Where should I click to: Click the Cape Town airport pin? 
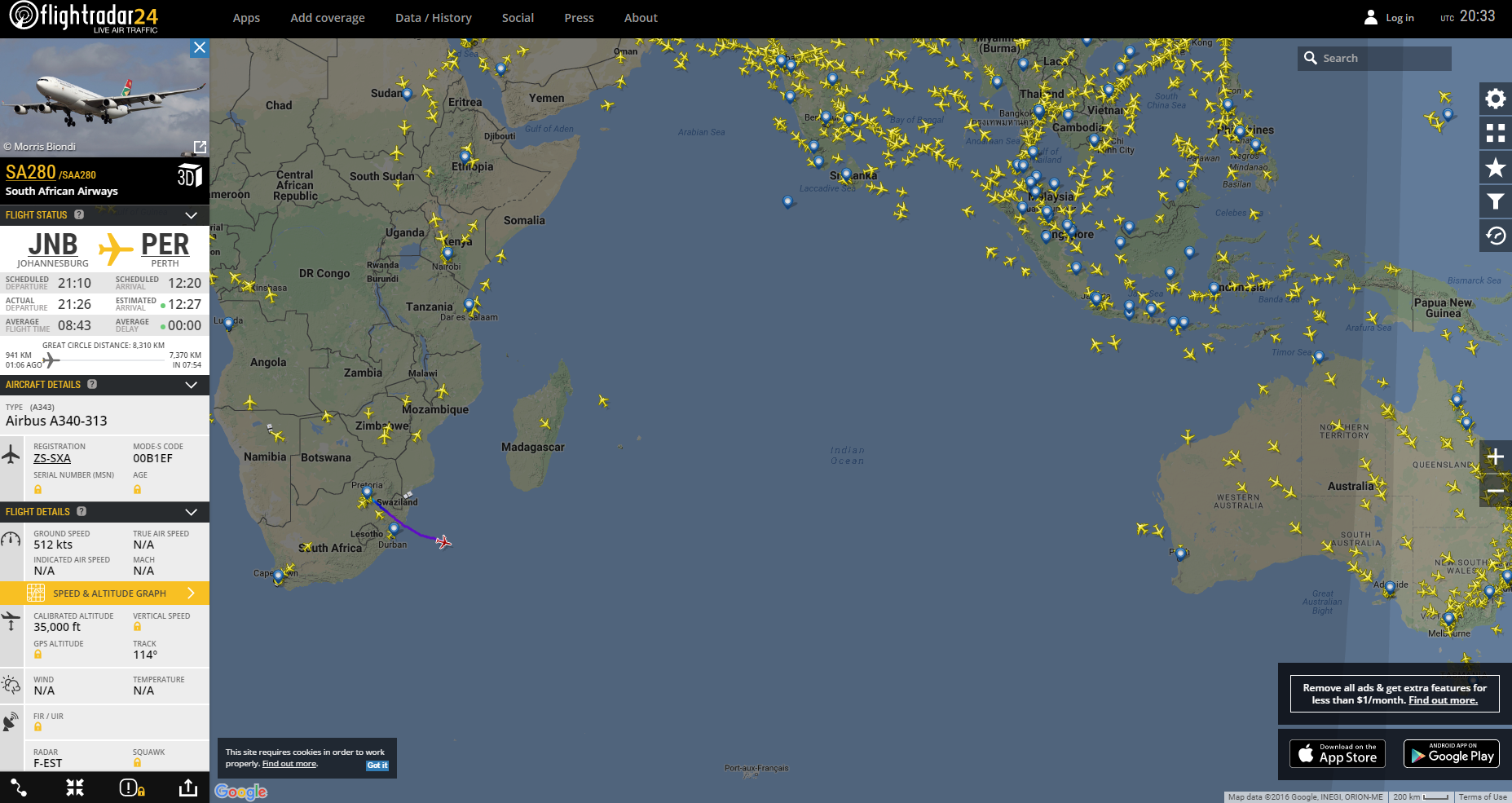tap(279, 576)
